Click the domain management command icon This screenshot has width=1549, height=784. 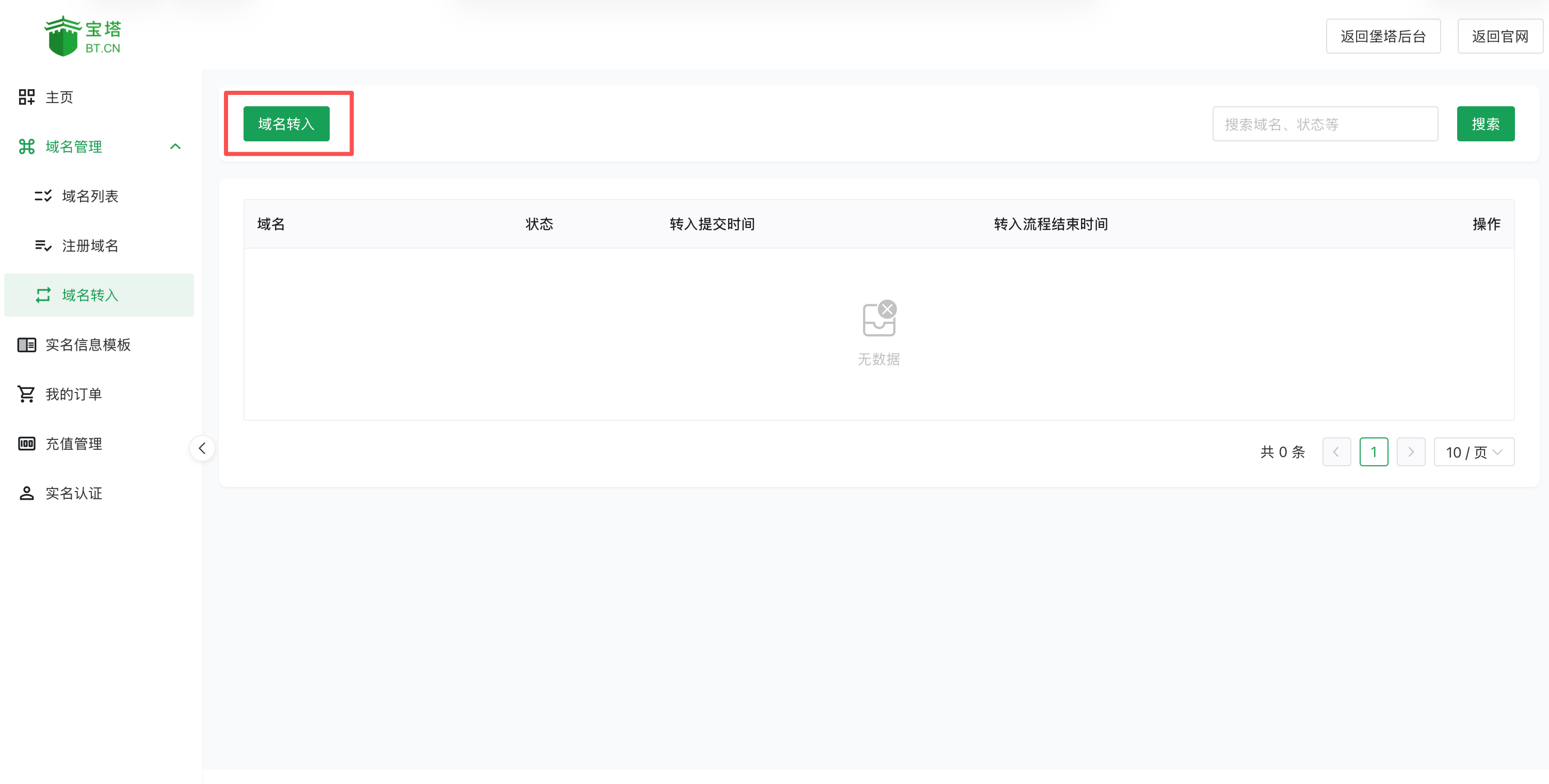coord(26,146)
